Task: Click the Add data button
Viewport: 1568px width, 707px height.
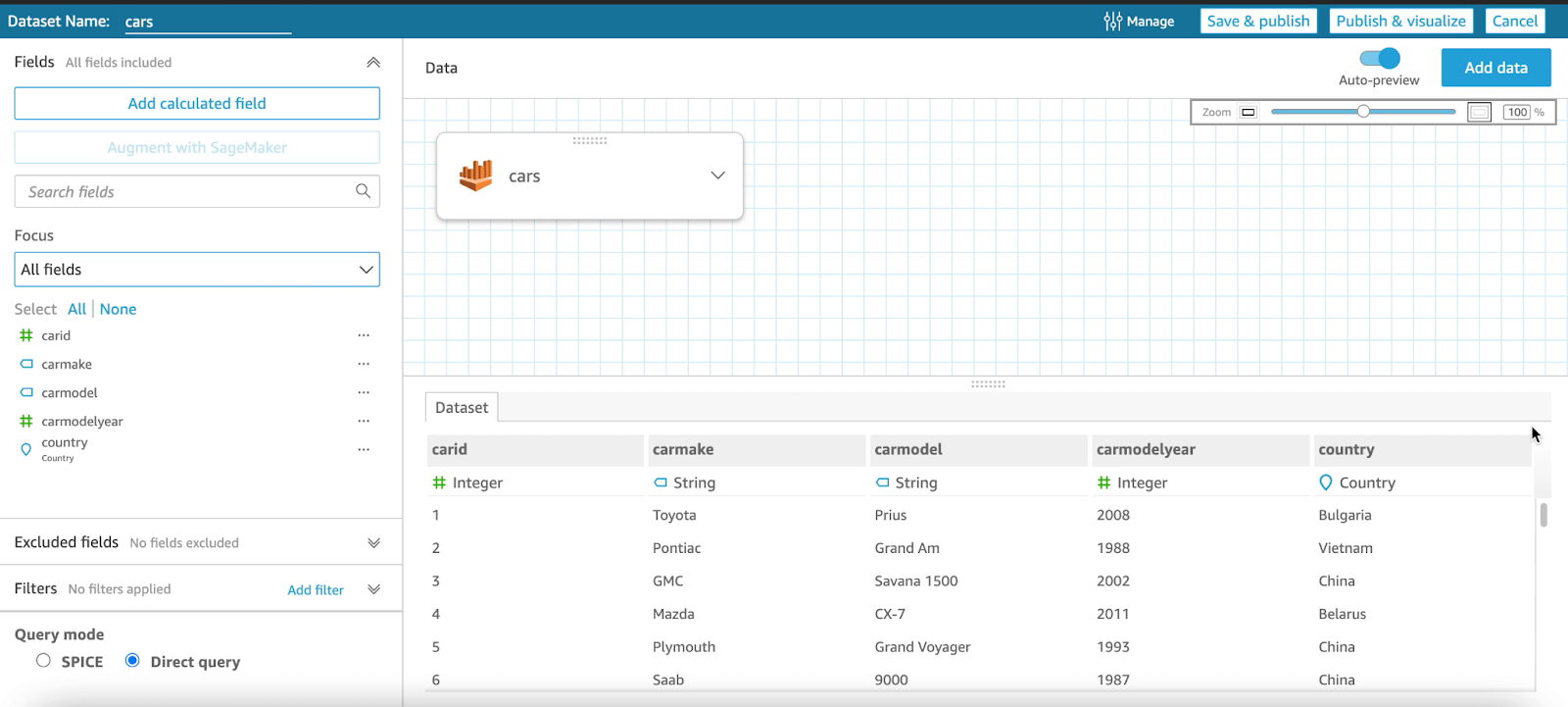Action: [x=1496, y=68]
